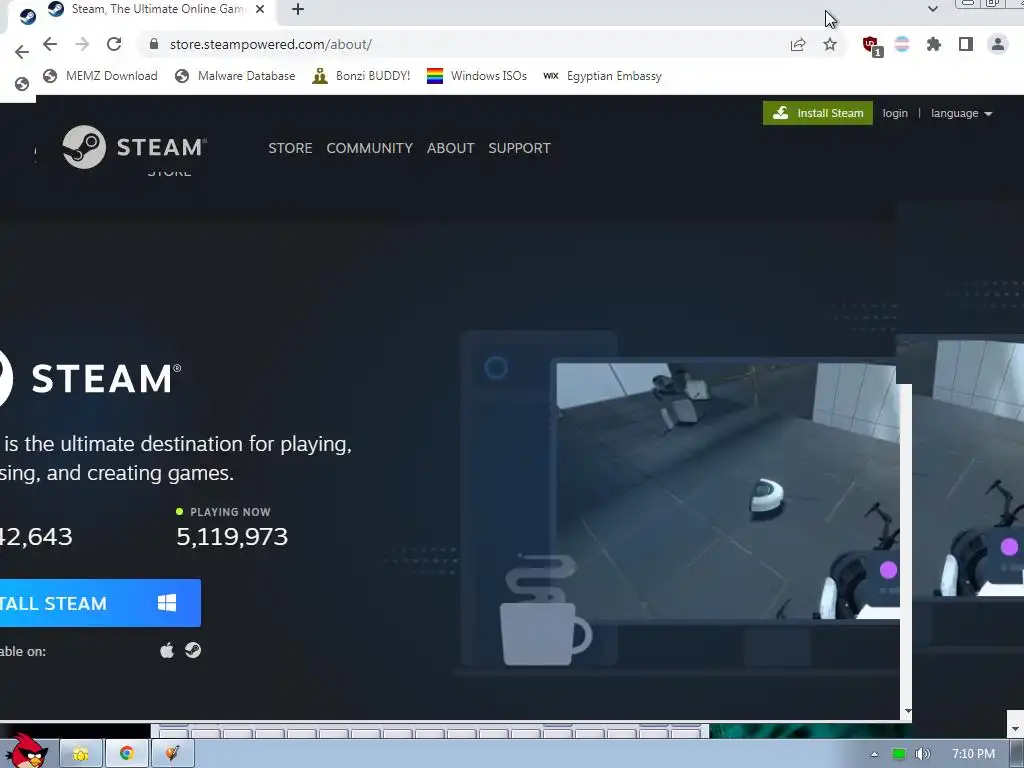The image size is (1024, 768).
Task: Click the SteamOS download icon
Action: (193, 650)
